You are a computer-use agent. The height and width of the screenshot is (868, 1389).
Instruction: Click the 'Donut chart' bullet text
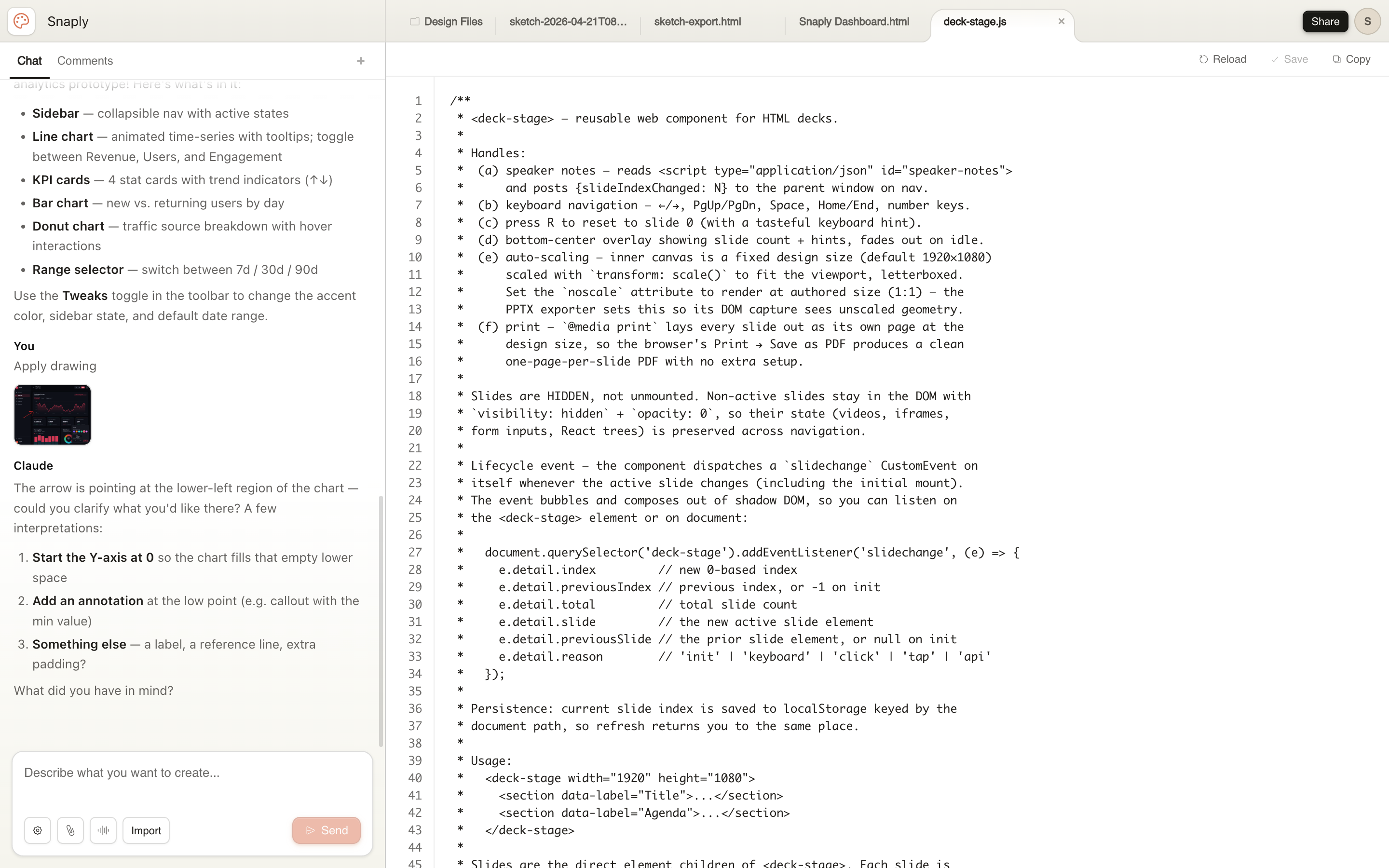coord(68,226)
